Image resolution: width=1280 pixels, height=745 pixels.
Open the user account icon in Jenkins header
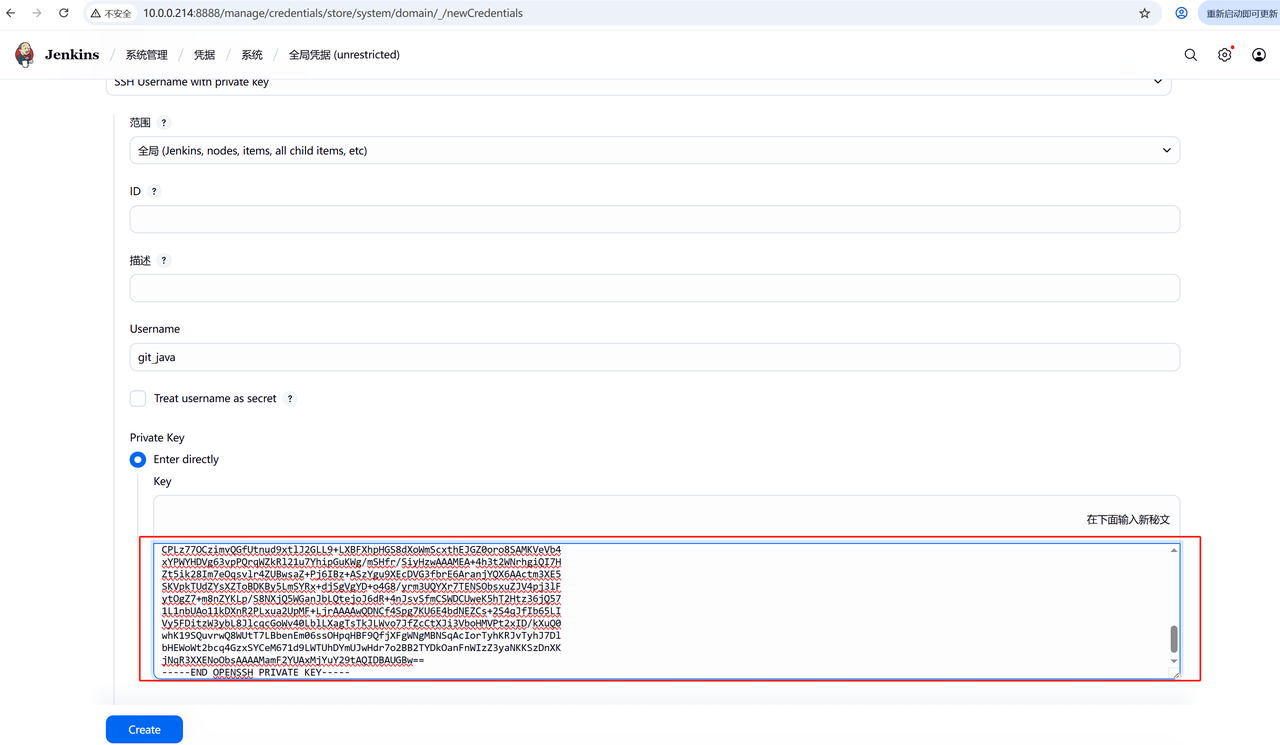click(x=1258, y=55)
